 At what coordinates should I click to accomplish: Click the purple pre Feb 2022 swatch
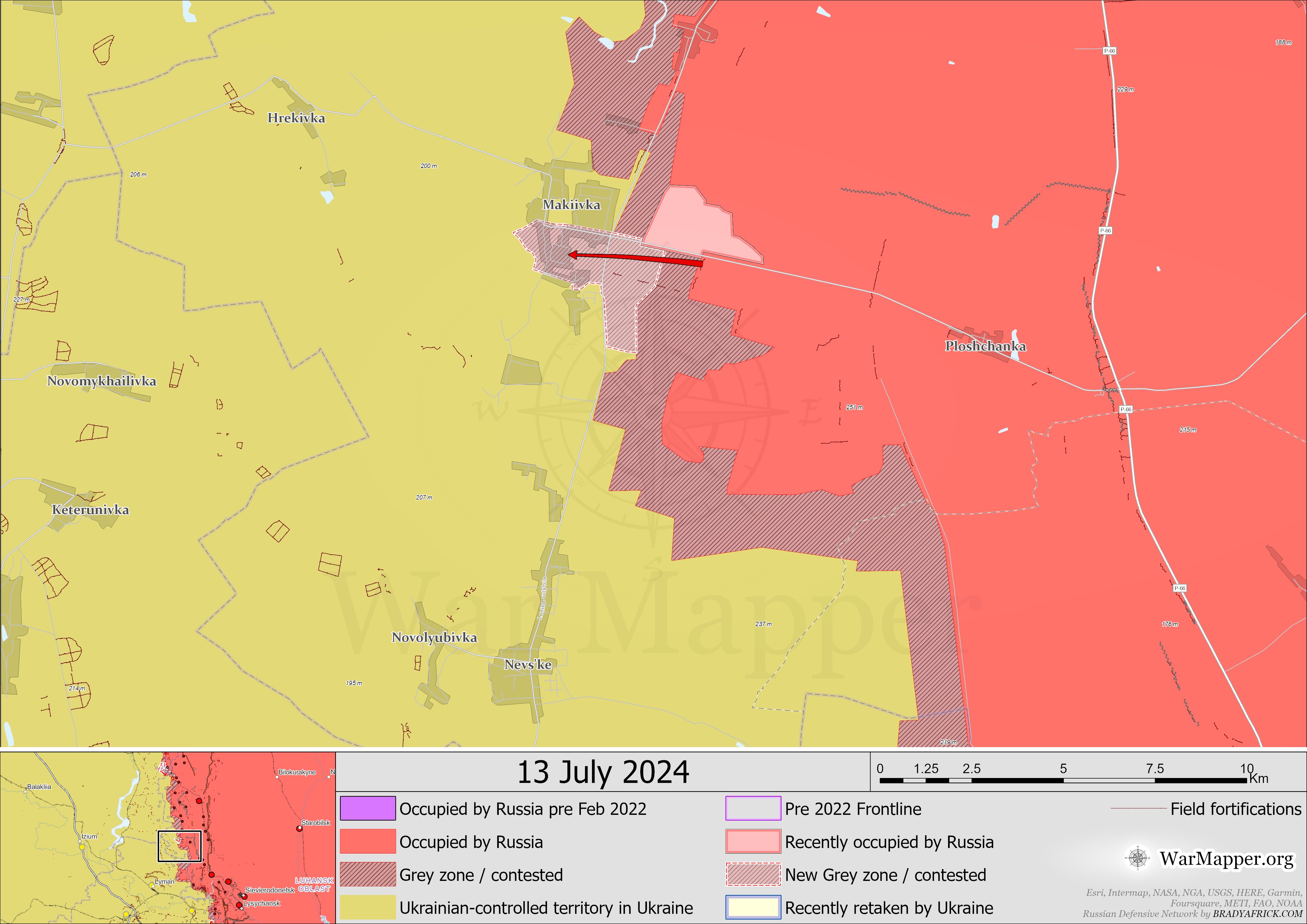tap(368, 809)
